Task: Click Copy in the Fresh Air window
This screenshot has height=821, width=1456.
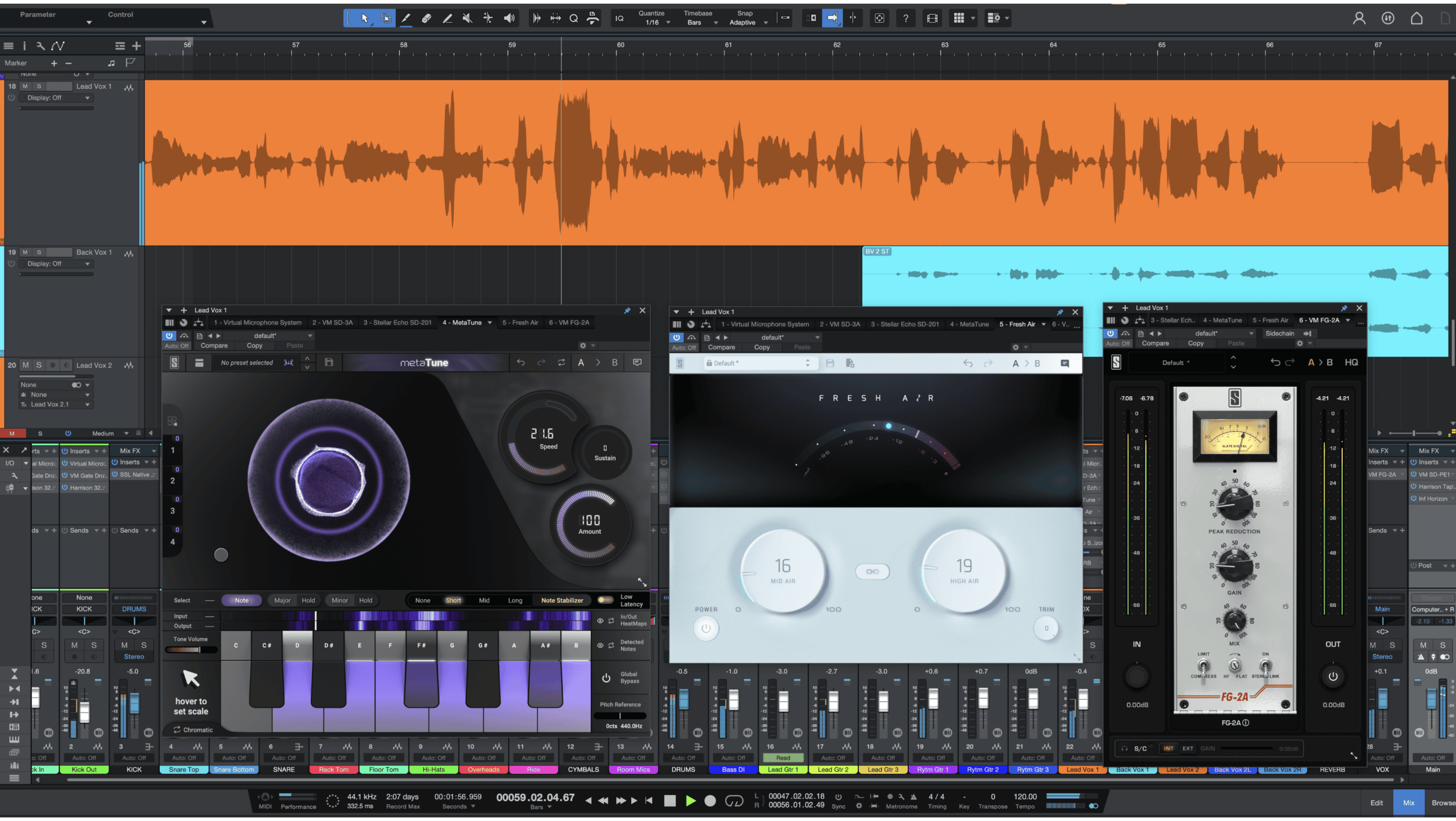Action: [x=762, y=347]
